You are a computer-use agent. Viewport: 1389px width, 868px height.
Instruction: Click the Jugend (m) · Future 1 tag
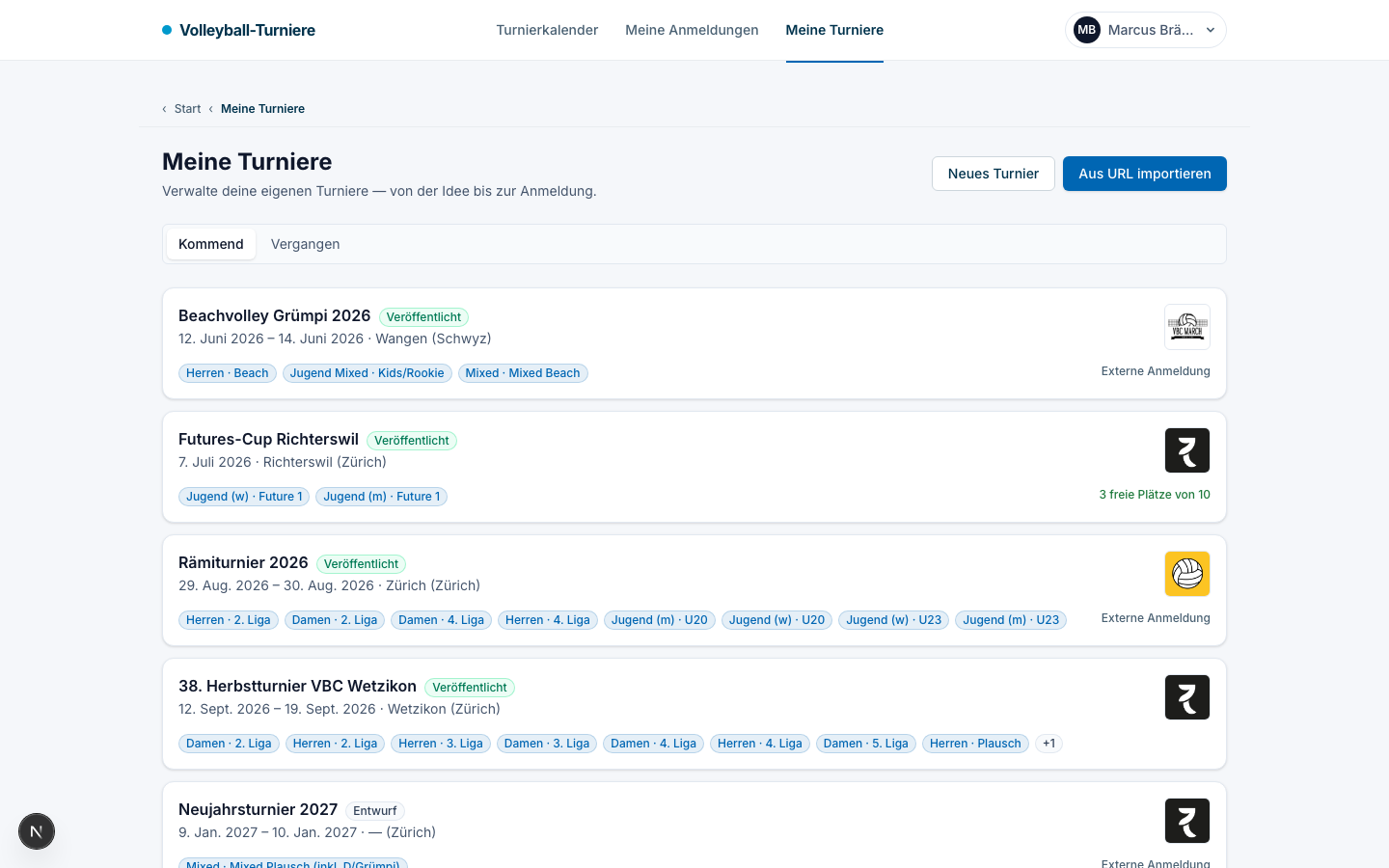tap(382, 497)
